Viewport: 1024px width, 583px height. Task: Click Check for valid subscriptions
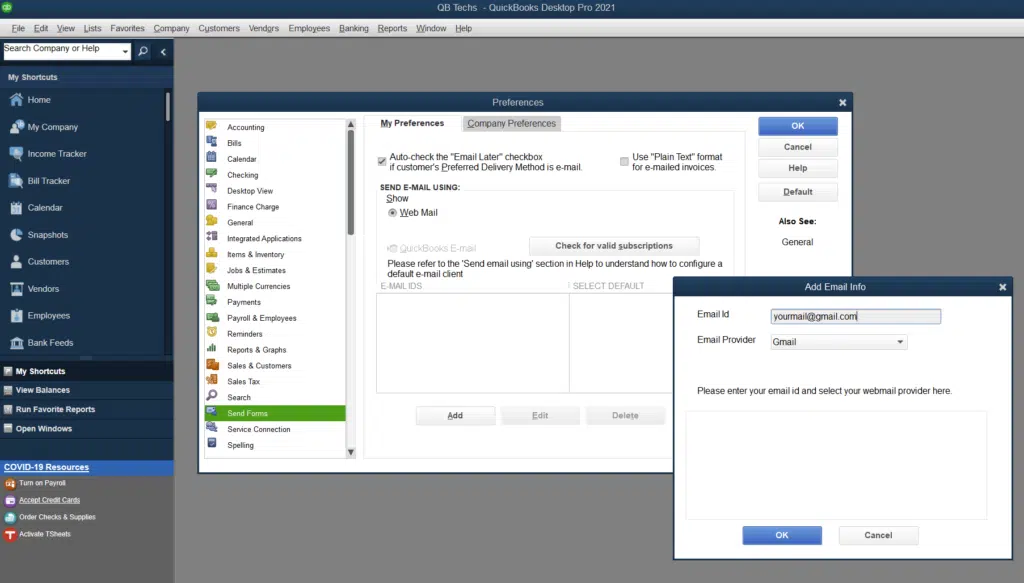(x=614, y=246)
